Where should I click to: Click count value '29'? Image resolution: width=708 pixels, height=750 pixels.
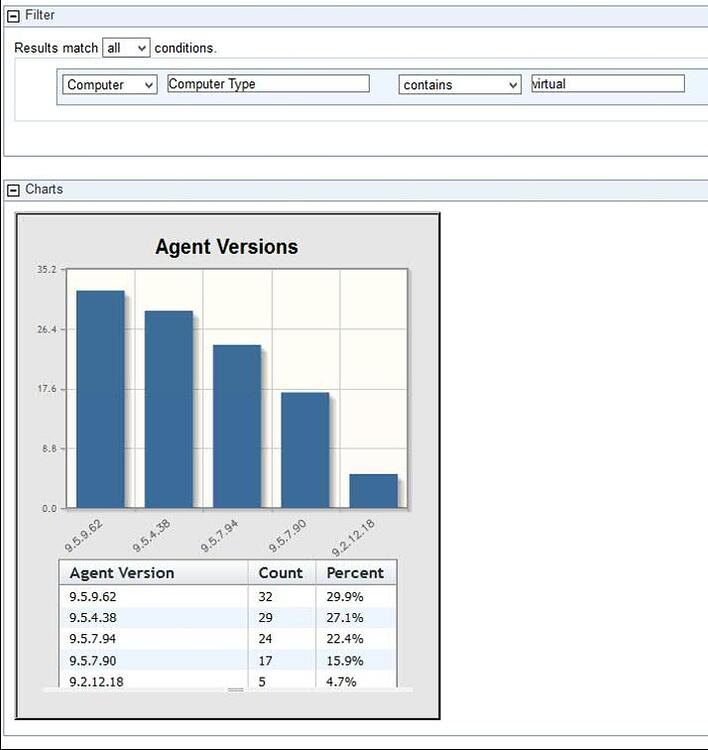click(x=266, y=618)
